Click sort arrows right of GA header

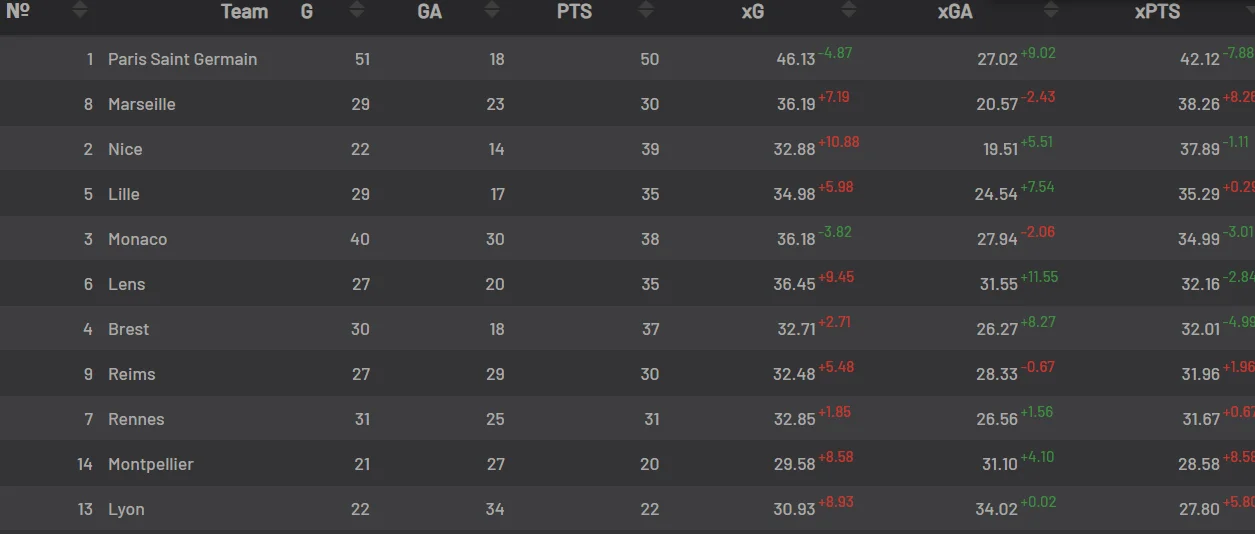coord(491,11)
